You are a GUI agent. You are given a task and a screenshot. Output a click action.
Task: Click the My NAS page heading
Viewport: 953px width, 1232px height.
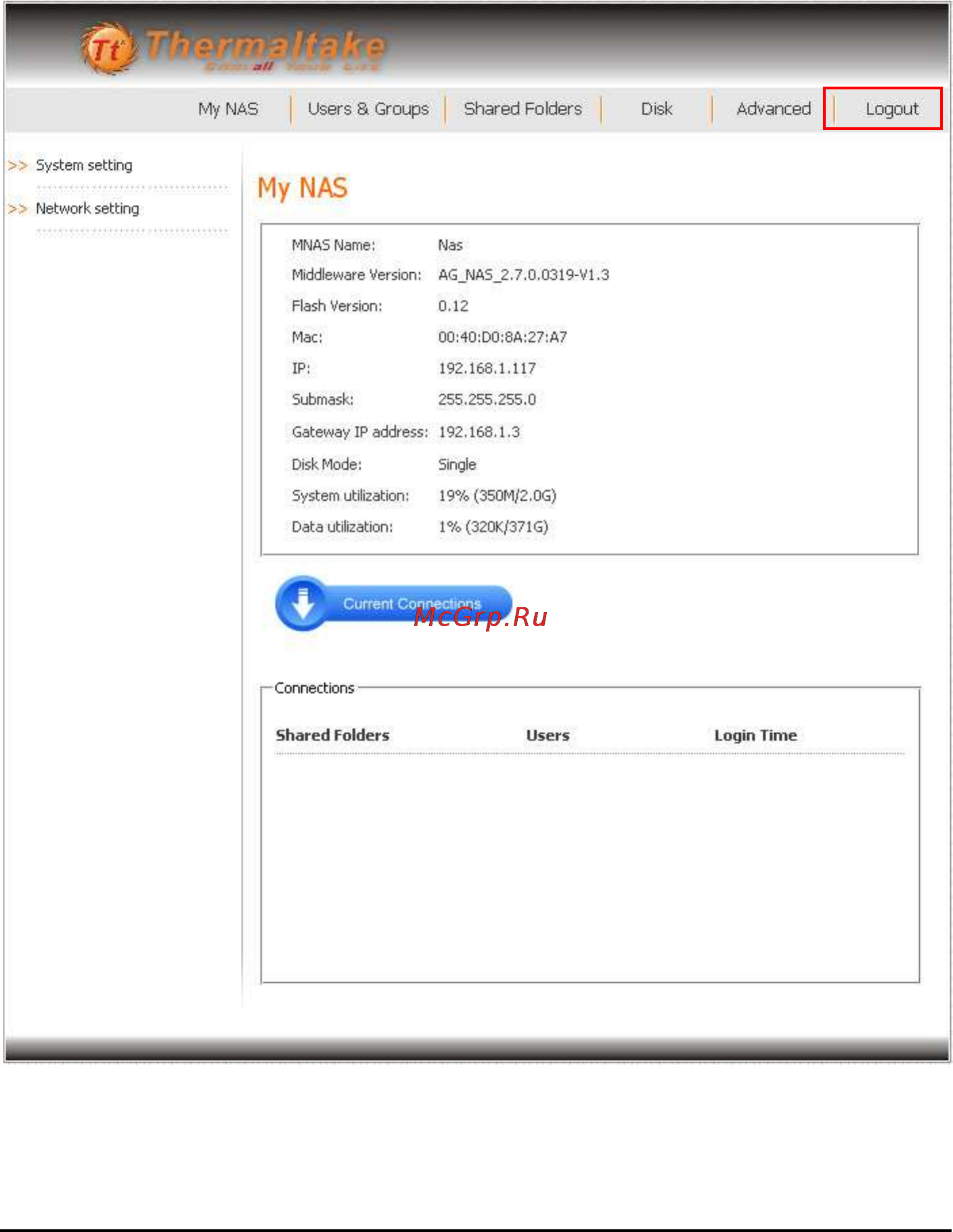(303, 188)
